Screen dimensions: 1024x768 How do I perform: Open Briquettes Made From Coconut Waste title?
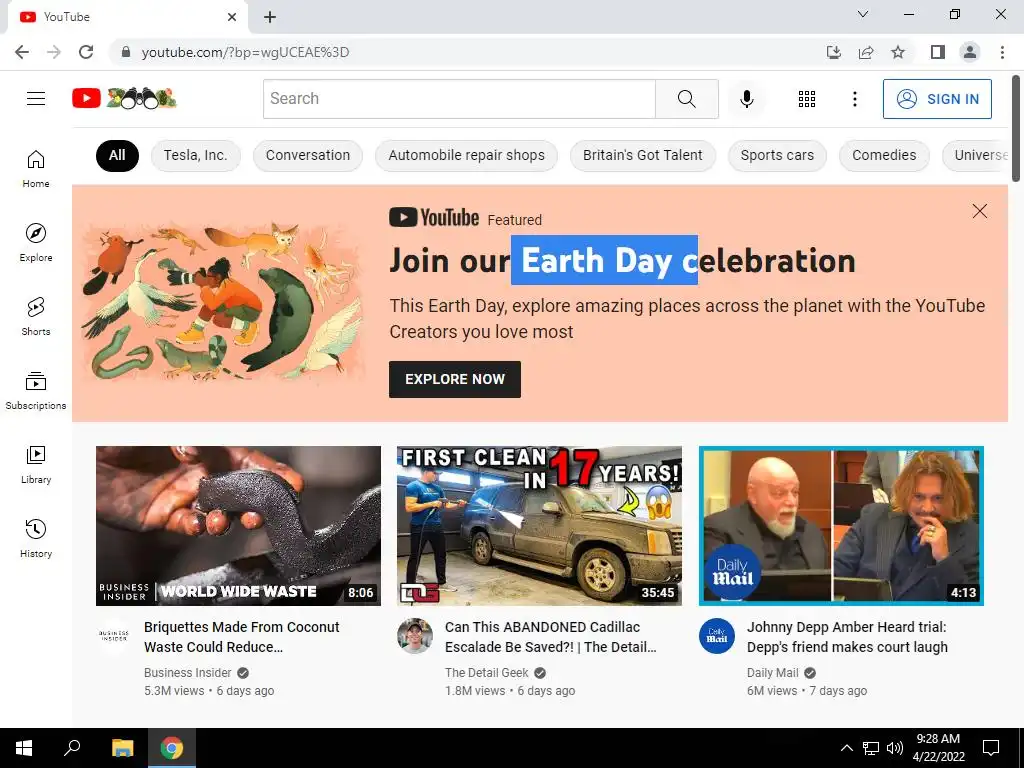pyautogui.click(x=242, y=637)
